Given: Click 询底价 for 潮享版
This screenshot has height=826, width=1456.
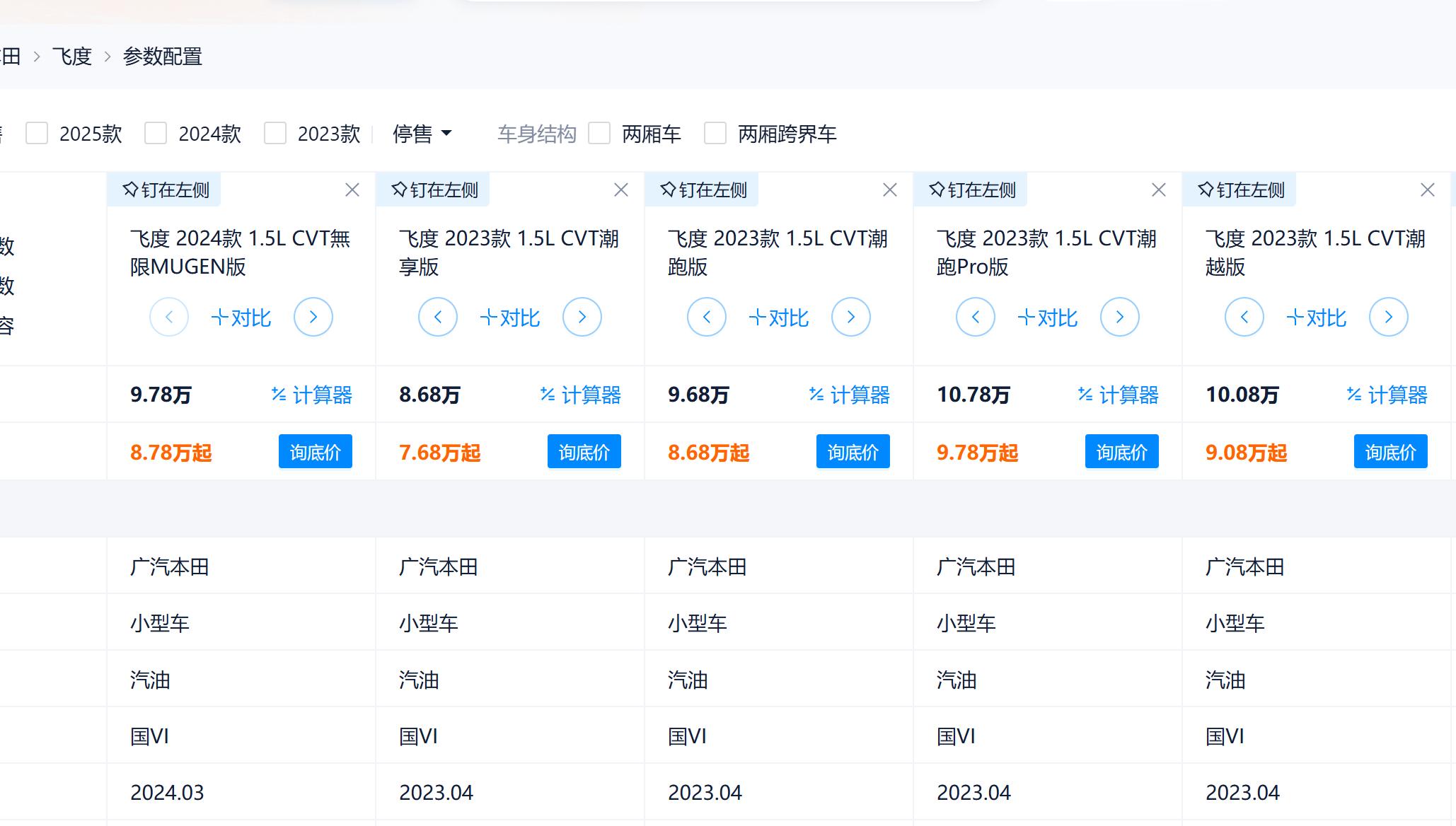Looking at the screenshot, I should point(584,451).
